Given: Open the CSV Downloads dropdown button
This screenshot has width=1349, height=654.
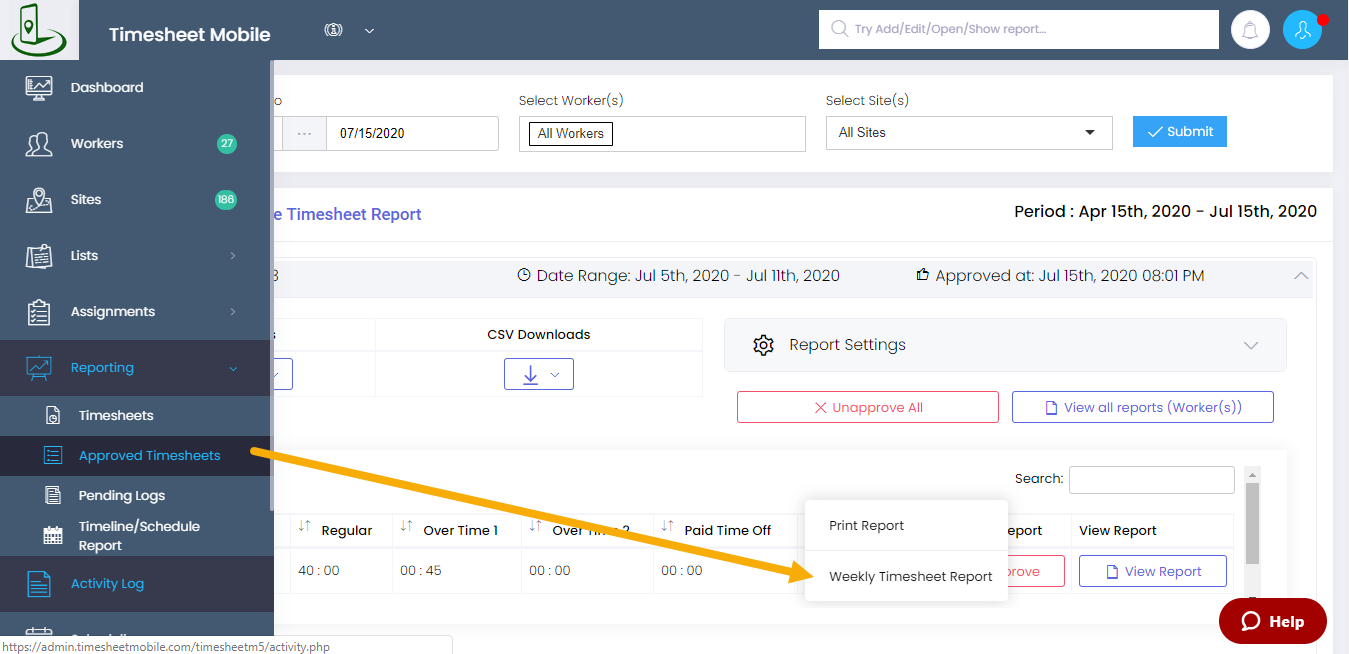Looking at the screenshot, I should [x=539, y=374].
